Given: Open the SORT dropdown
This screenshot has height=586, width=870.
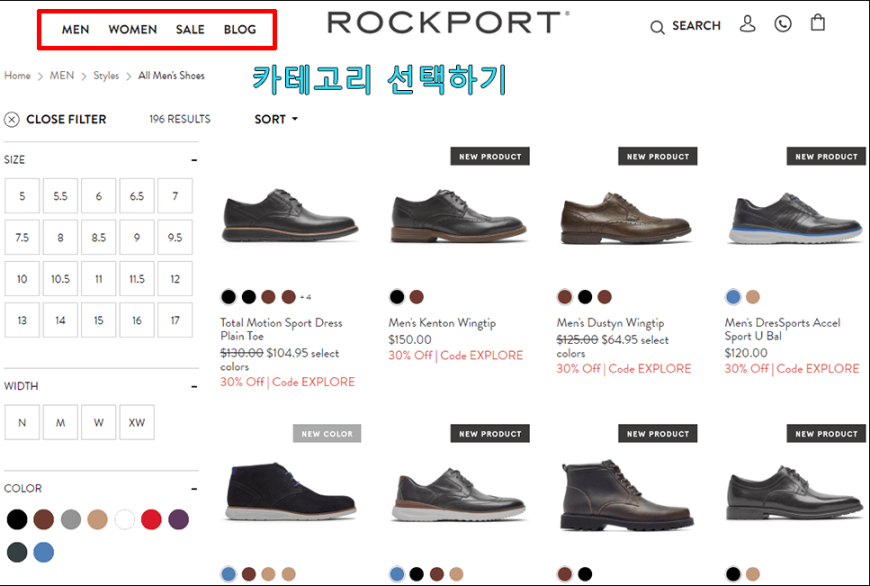Looking at the screenshot, I should (x=276, y=119).
